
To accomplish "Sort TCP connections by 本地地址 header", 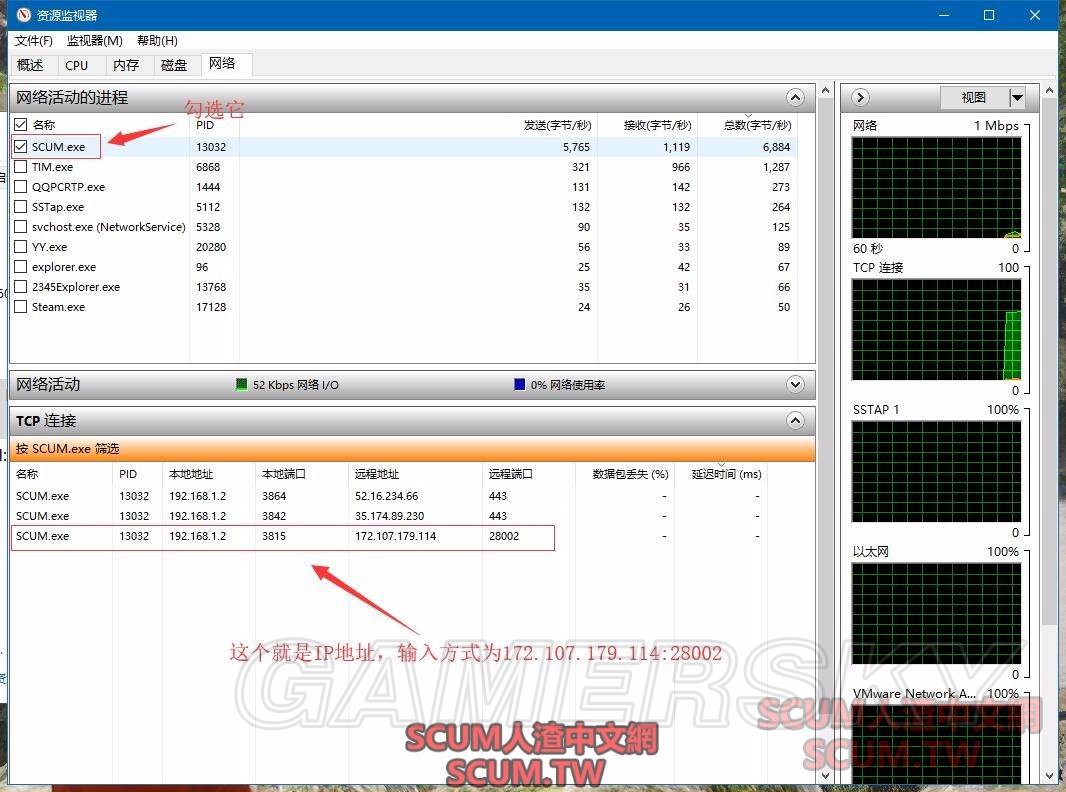I will [x=190, y=475].
